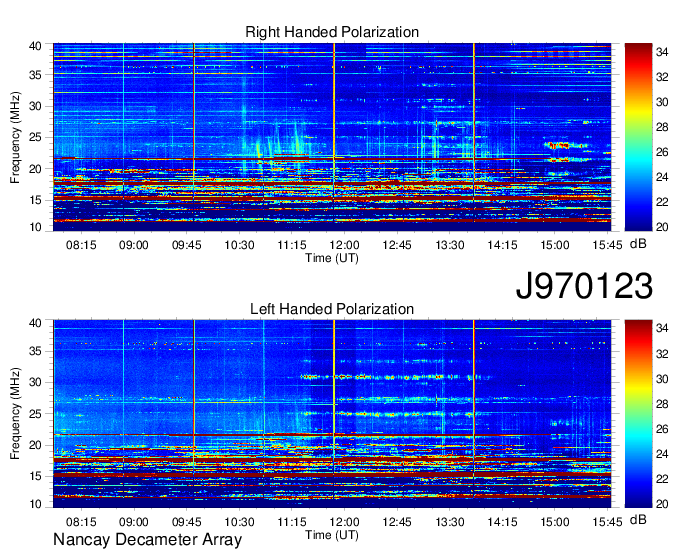Click the 20 MHz tick on Left Handed plot
The image size is (680, 552).
(x=35, y=445)
